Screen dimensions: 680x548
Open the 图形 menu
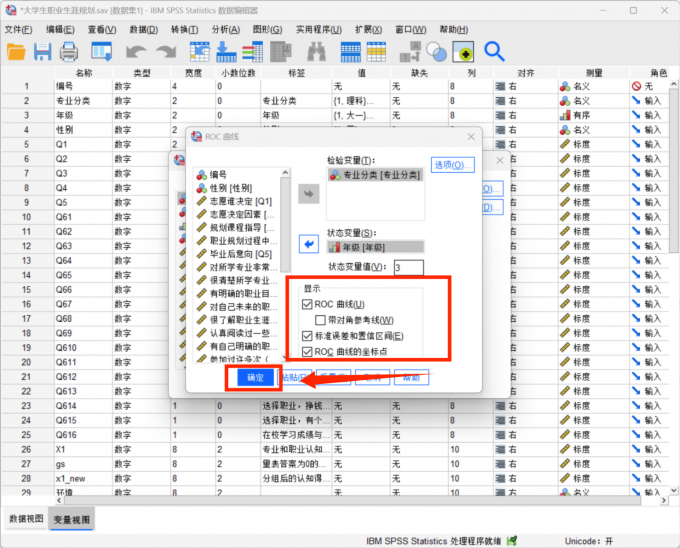tap(268, 29)
